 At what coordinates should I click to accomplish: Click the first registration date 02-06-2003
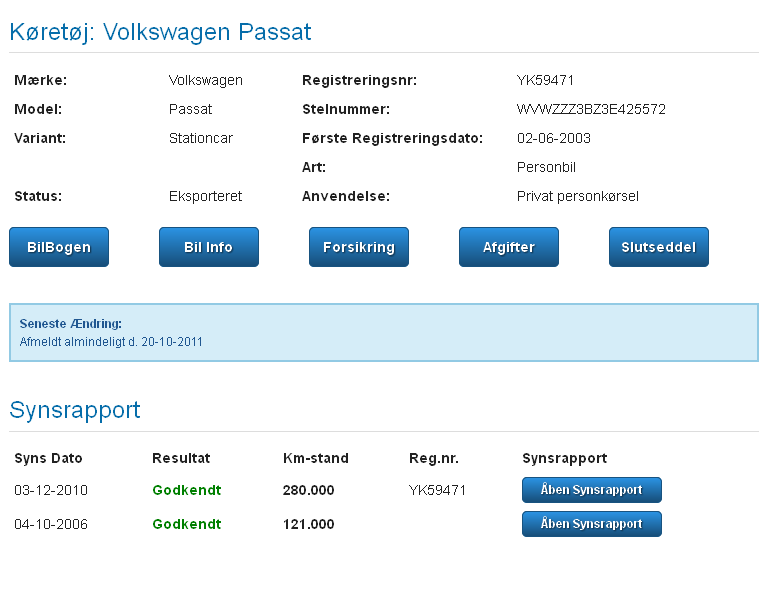point(553,138)
